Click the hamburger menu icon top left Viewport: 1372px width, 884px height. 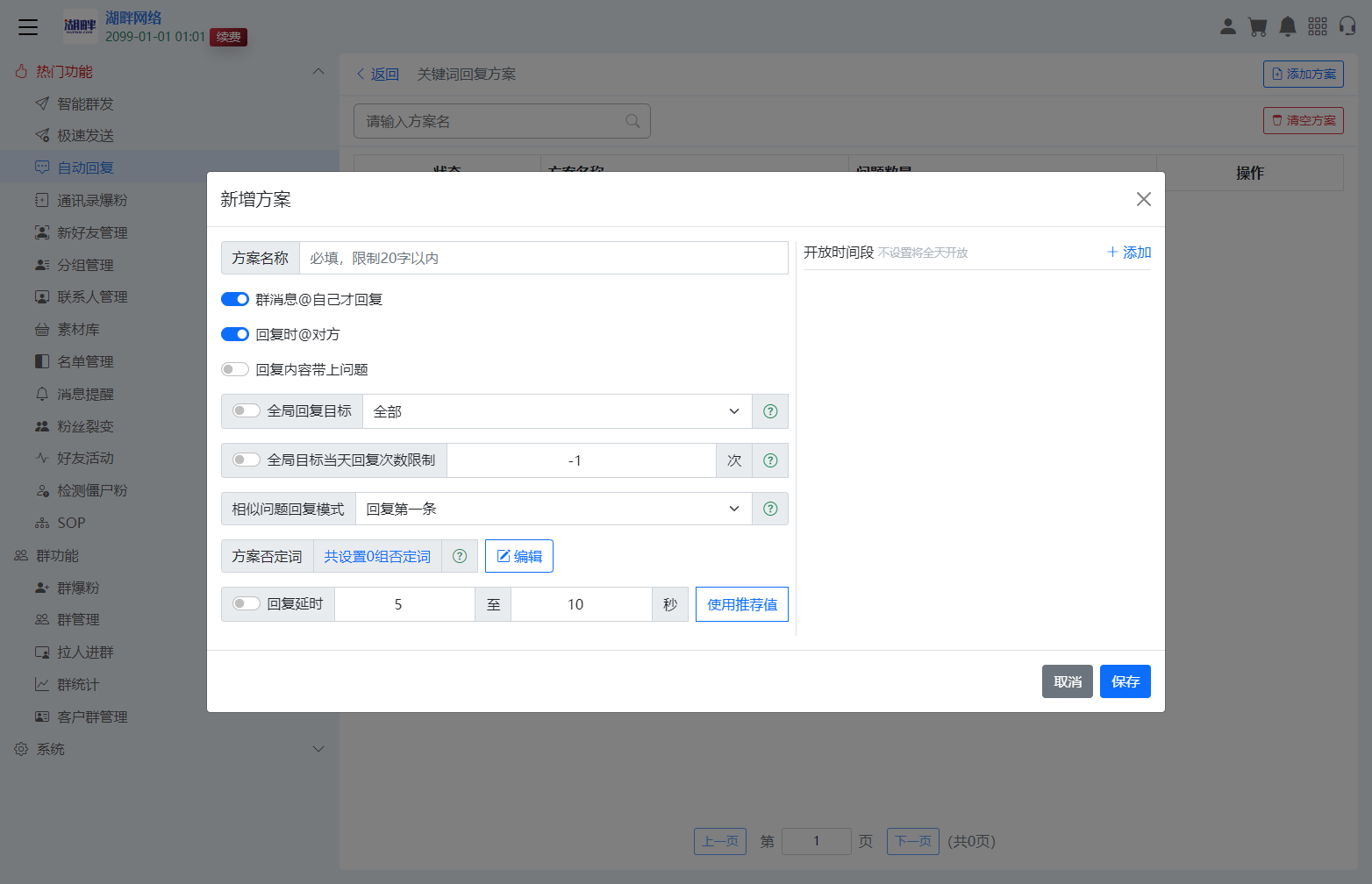[28, 26]
